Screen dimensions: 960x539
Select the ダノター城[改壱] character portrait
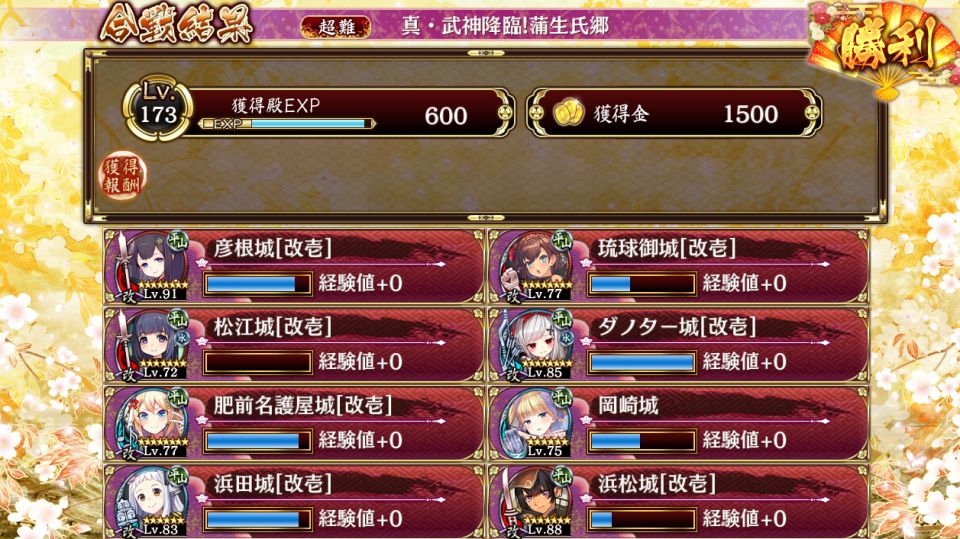tap(534, 344)
